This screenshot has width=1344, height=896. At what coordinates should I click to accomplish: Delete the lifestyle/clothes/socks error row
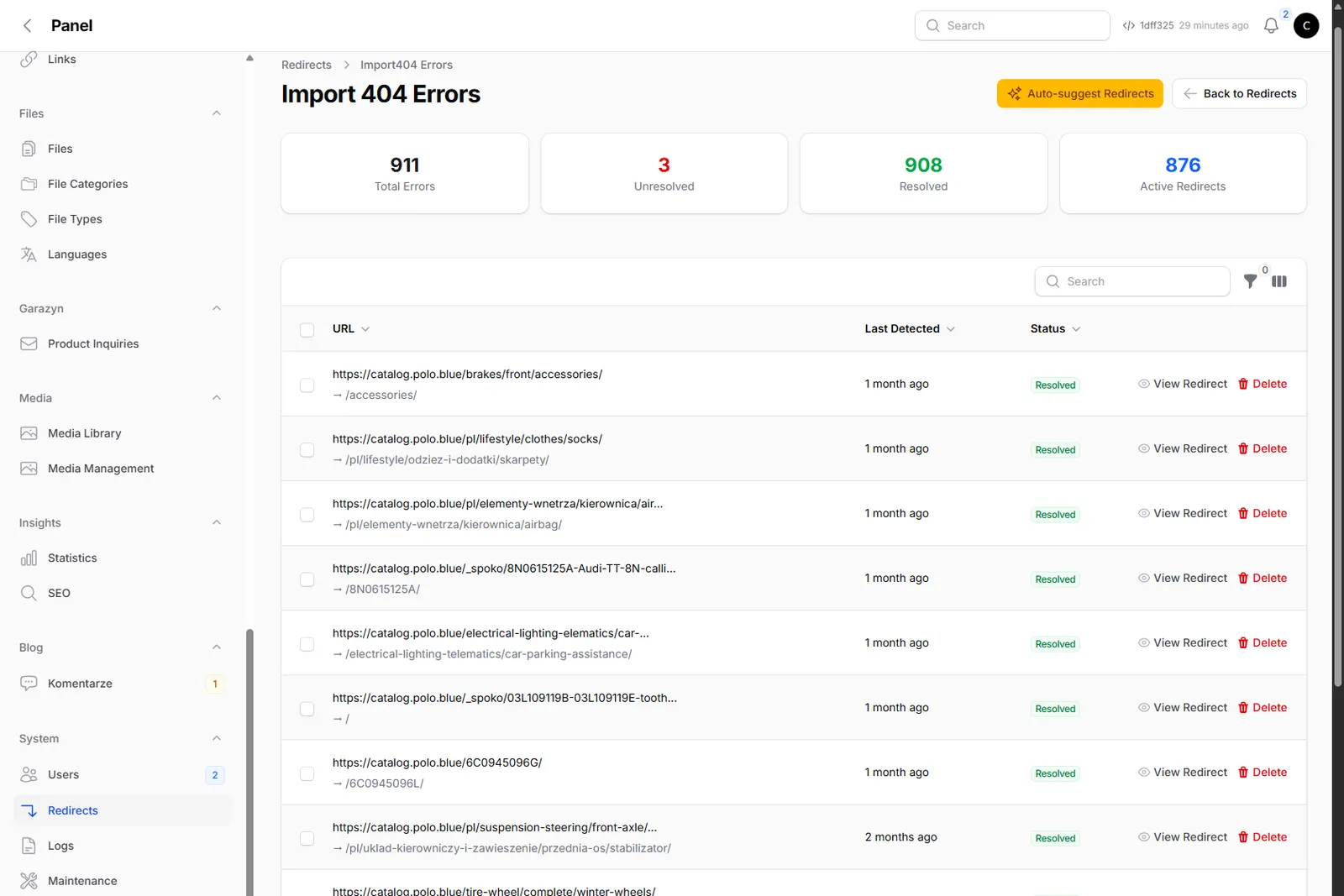pos(1263,448)
